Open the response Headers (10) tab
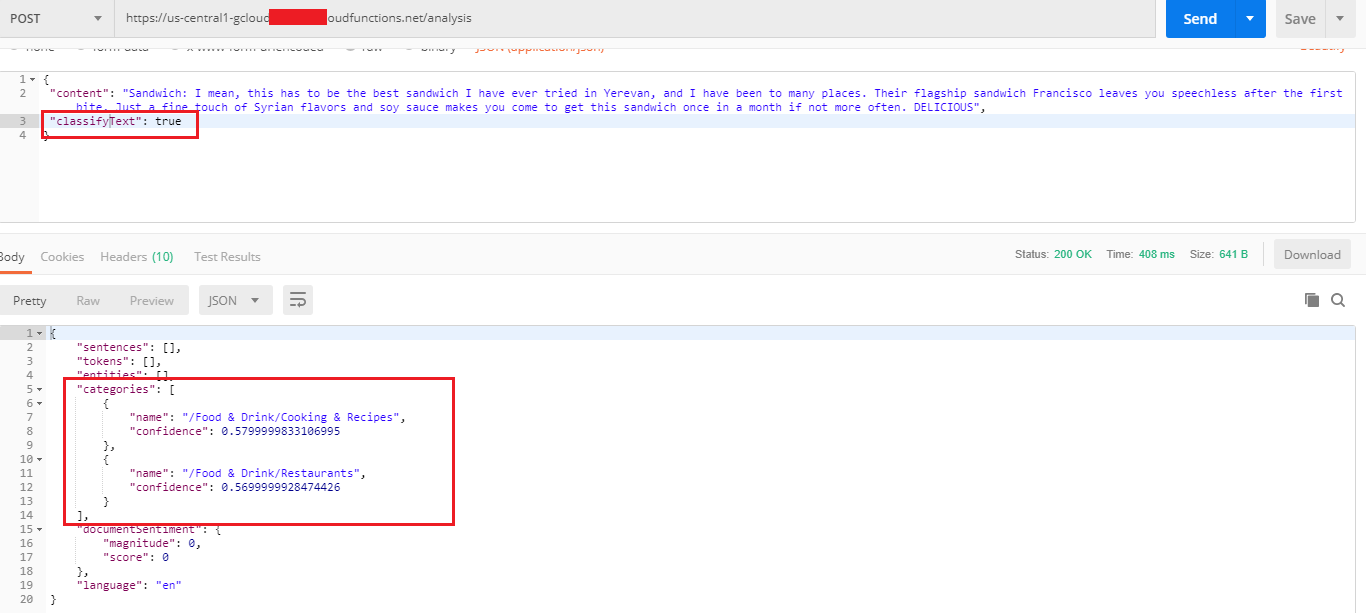This screenshot has width=1366, height=613. [x=136, y=257]
